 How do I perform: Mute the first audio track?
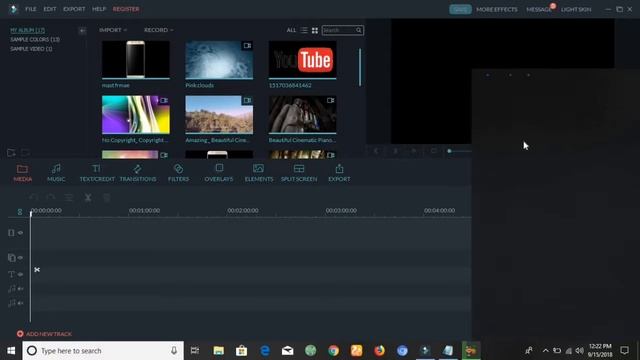click(x=20, y=289)
